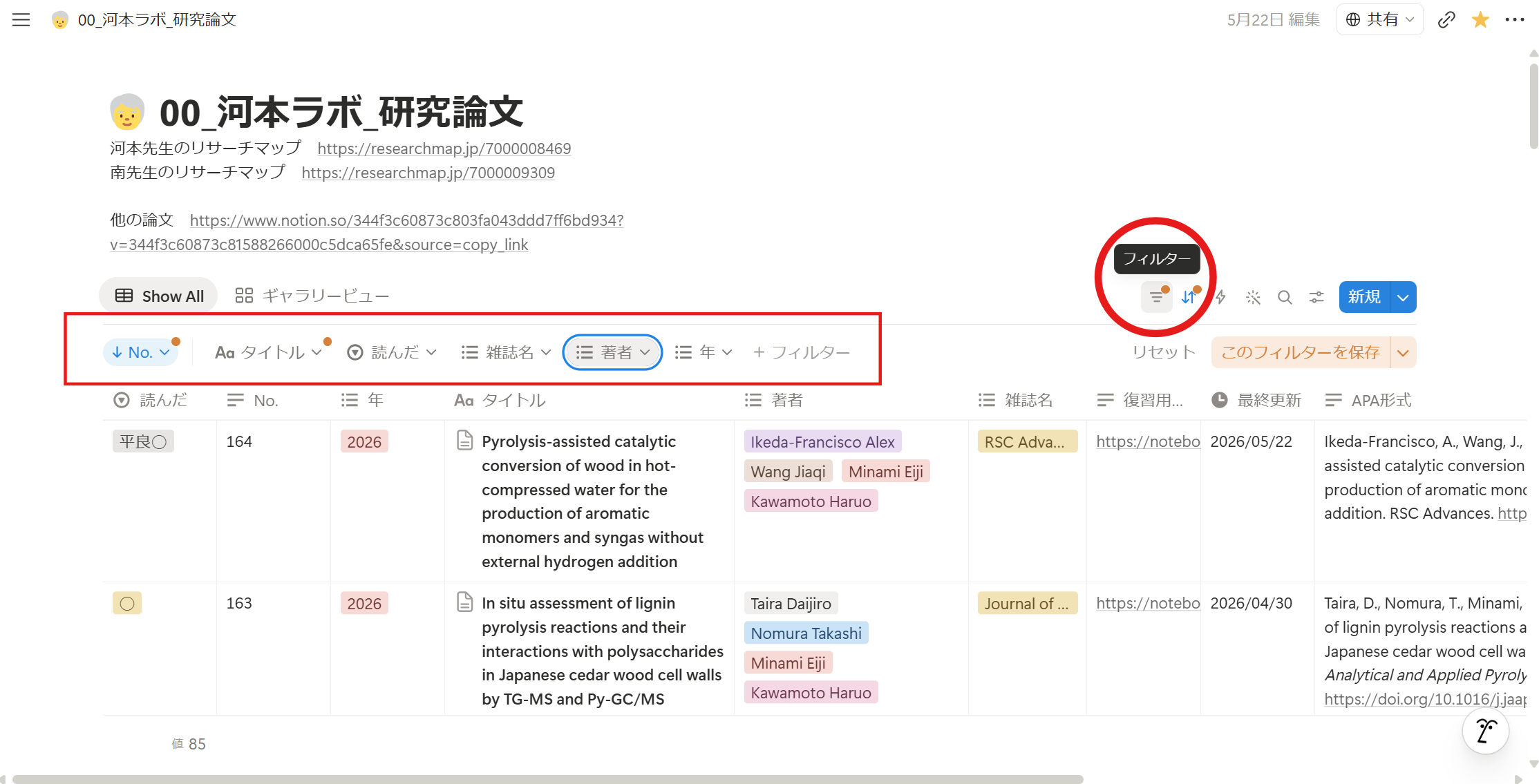Viewport: 1539px width, 784px height.
Task: Click the filter icon in database toolbar
Action: 1157,298
